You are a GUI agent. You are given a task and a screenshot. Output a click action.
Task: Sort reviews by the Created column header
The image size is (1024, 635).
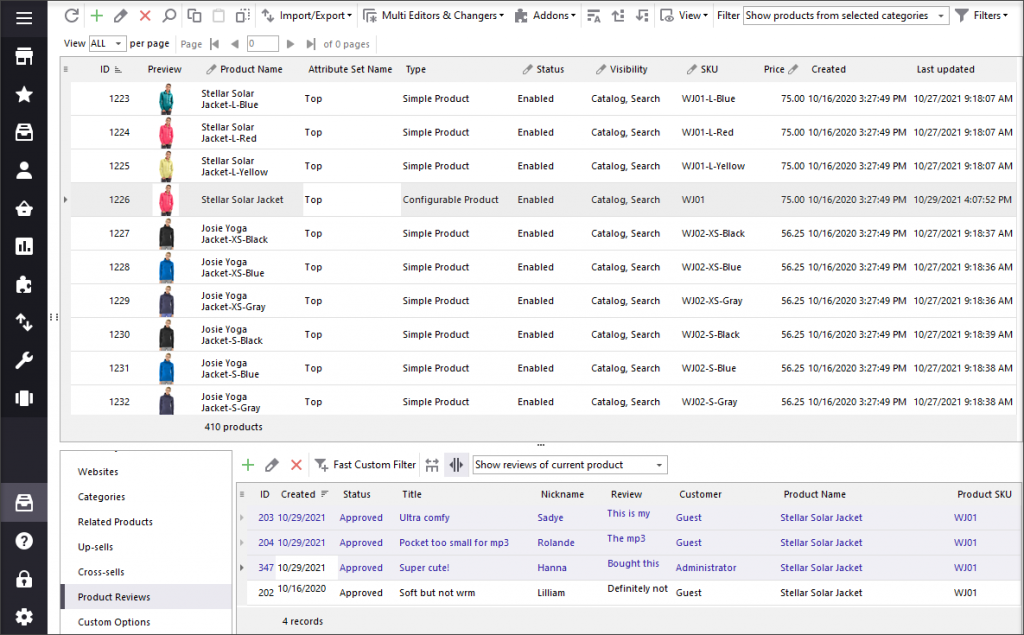tap(304, 495)
